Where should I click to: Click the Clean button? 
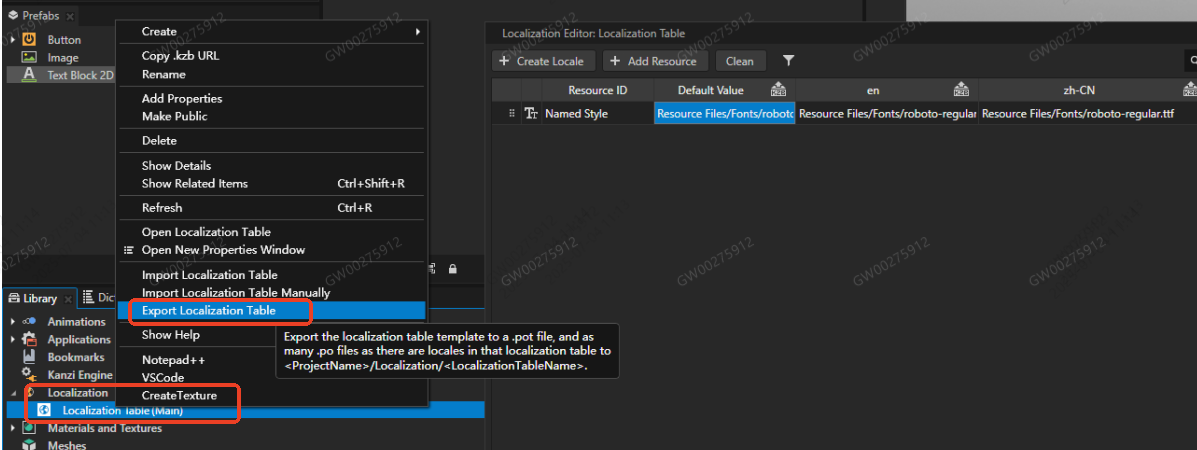coord(739,61)
